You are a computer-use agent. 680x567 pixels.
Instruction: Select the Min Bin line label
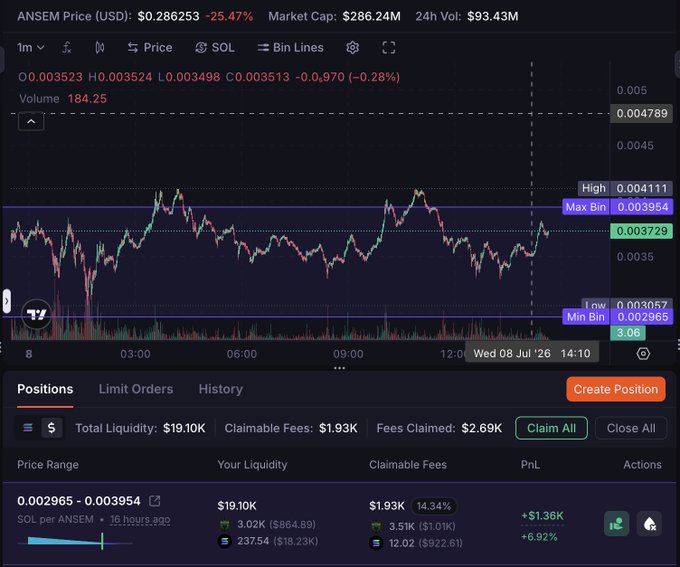[x=585, y=317]
